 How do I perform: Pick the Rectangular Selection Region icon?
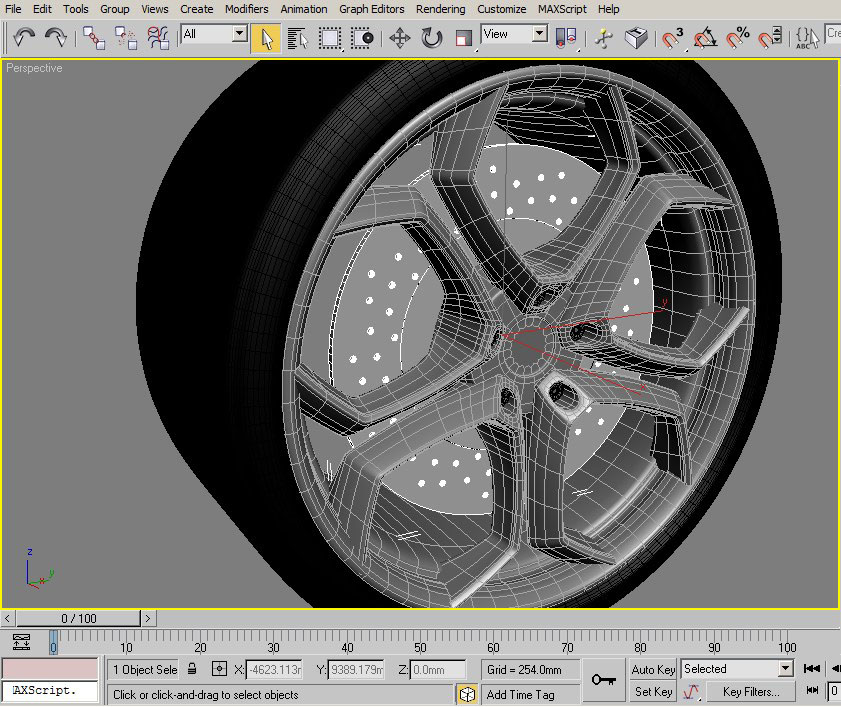pyautogui.click(x=330, y=38)
